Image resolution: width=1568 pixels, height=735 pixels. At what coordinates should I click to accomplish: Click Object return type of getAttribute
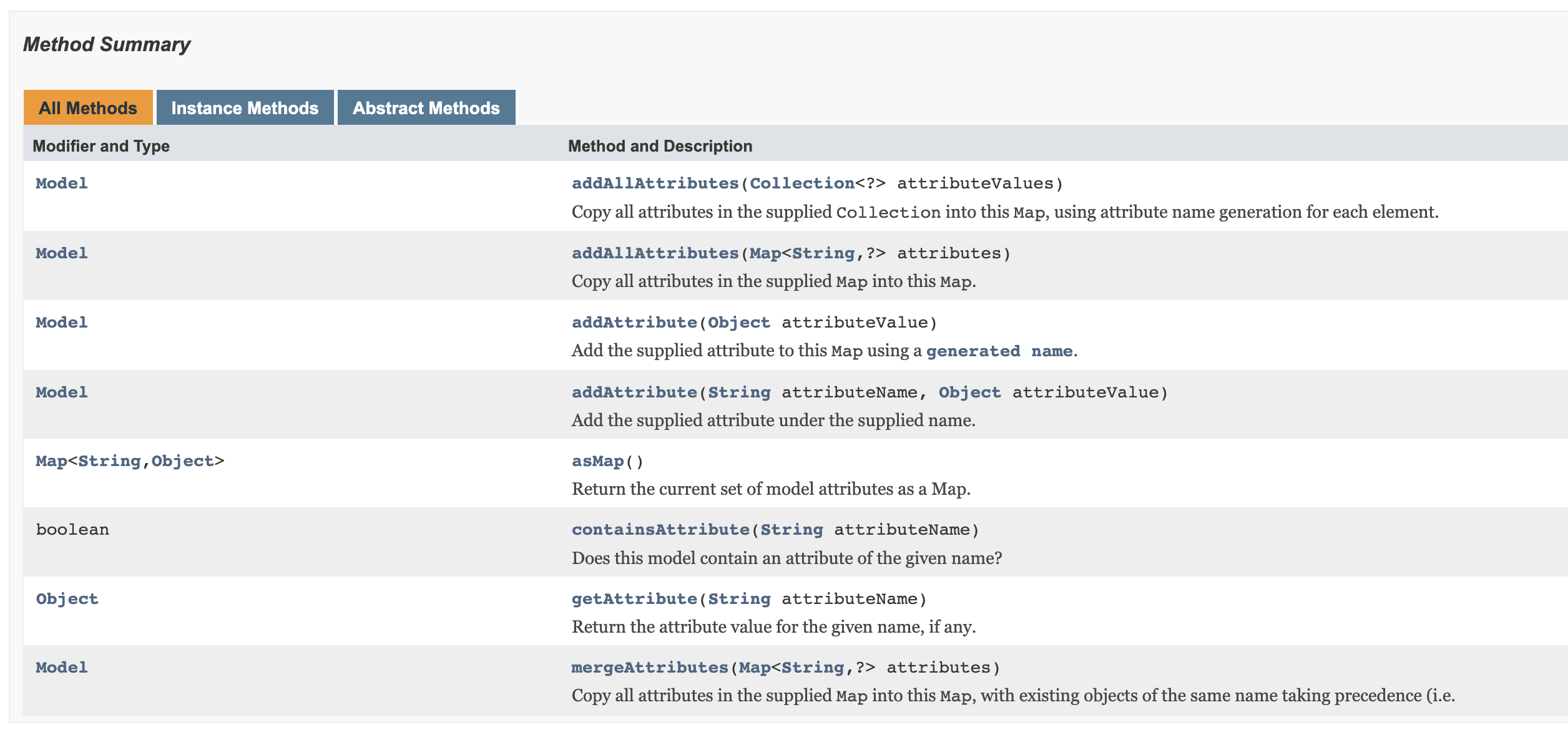[67, 599]
